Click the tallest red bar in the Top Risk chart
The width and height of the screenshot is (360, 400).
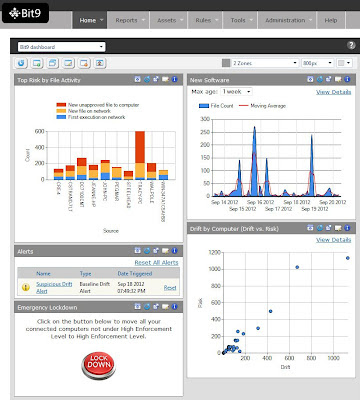pyautogui.click(x=140, y=147)
